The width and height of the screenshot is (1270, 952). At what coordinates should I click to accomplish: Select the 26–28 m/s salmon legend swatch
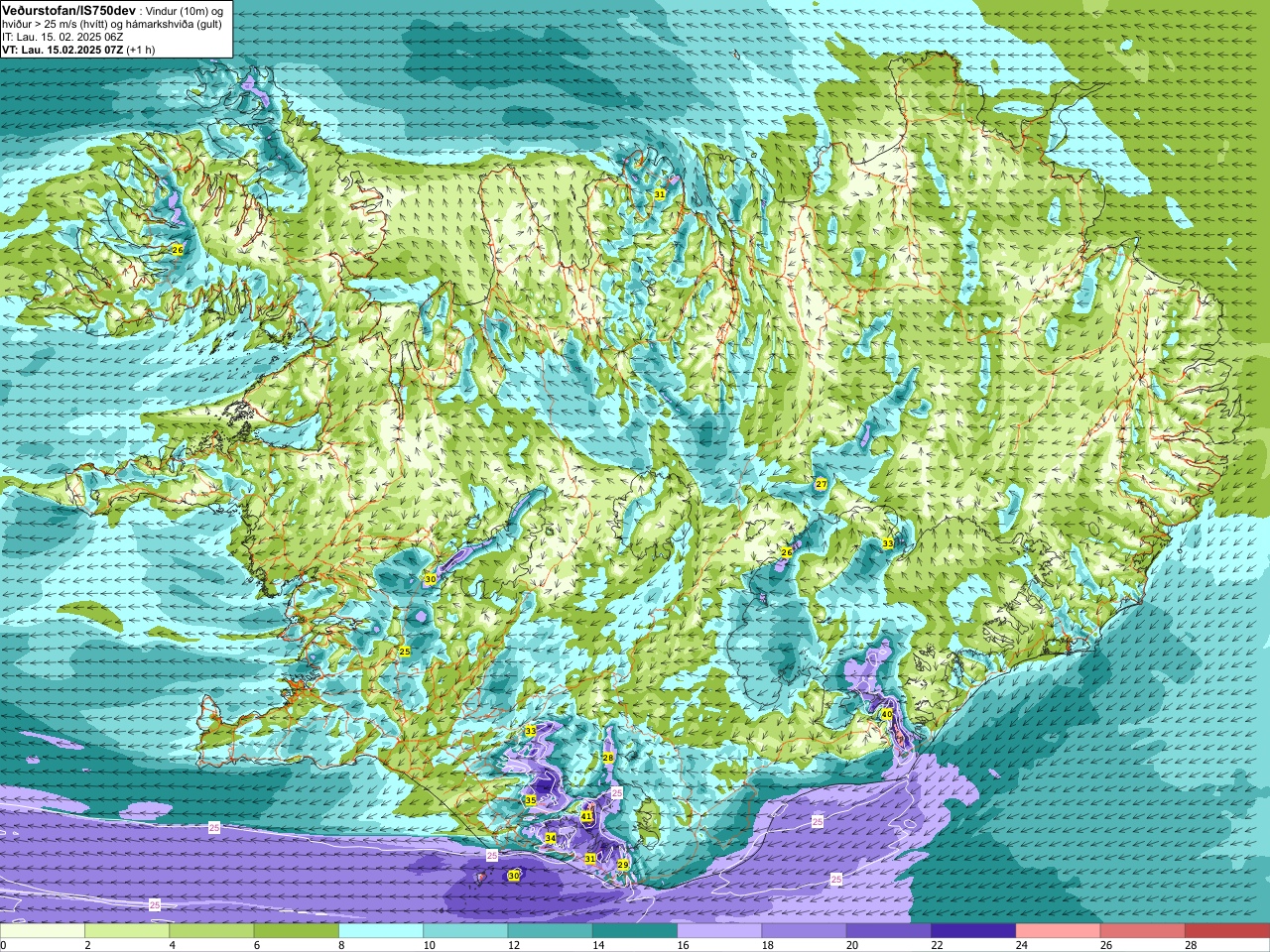click(1142, 931)
